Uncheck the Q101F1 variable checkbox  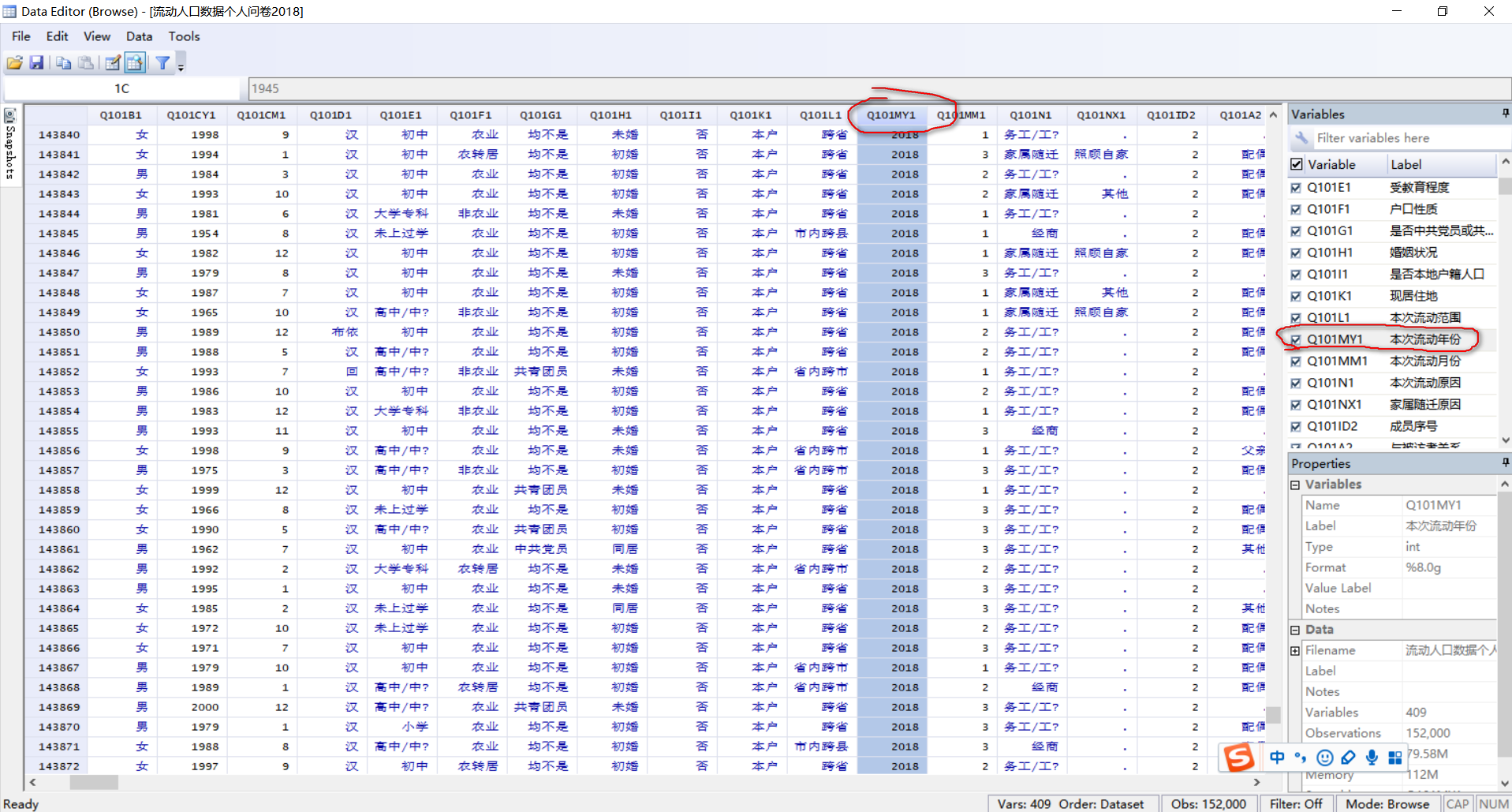coord(1296,209)
